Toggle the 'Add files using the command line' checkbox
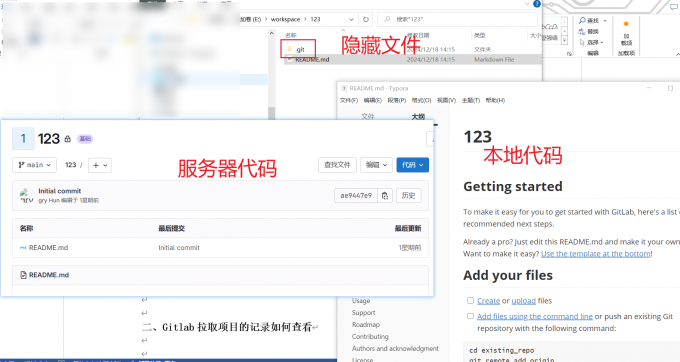Screen dimensions: 680x362 pos(470,316)
